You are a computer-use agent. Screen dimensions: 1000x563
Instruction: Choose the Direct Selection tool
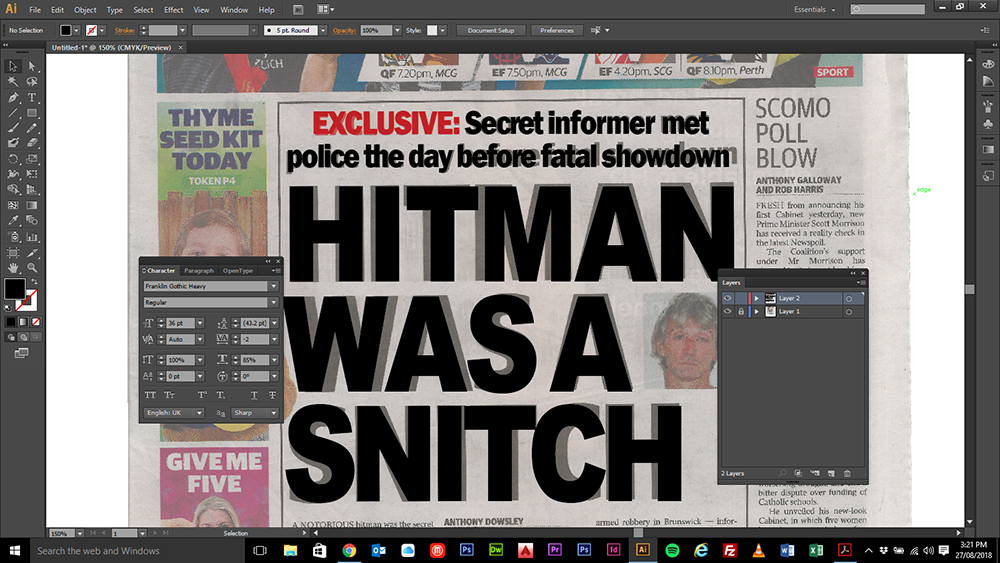pyautogui.click(x=32, y=66)
